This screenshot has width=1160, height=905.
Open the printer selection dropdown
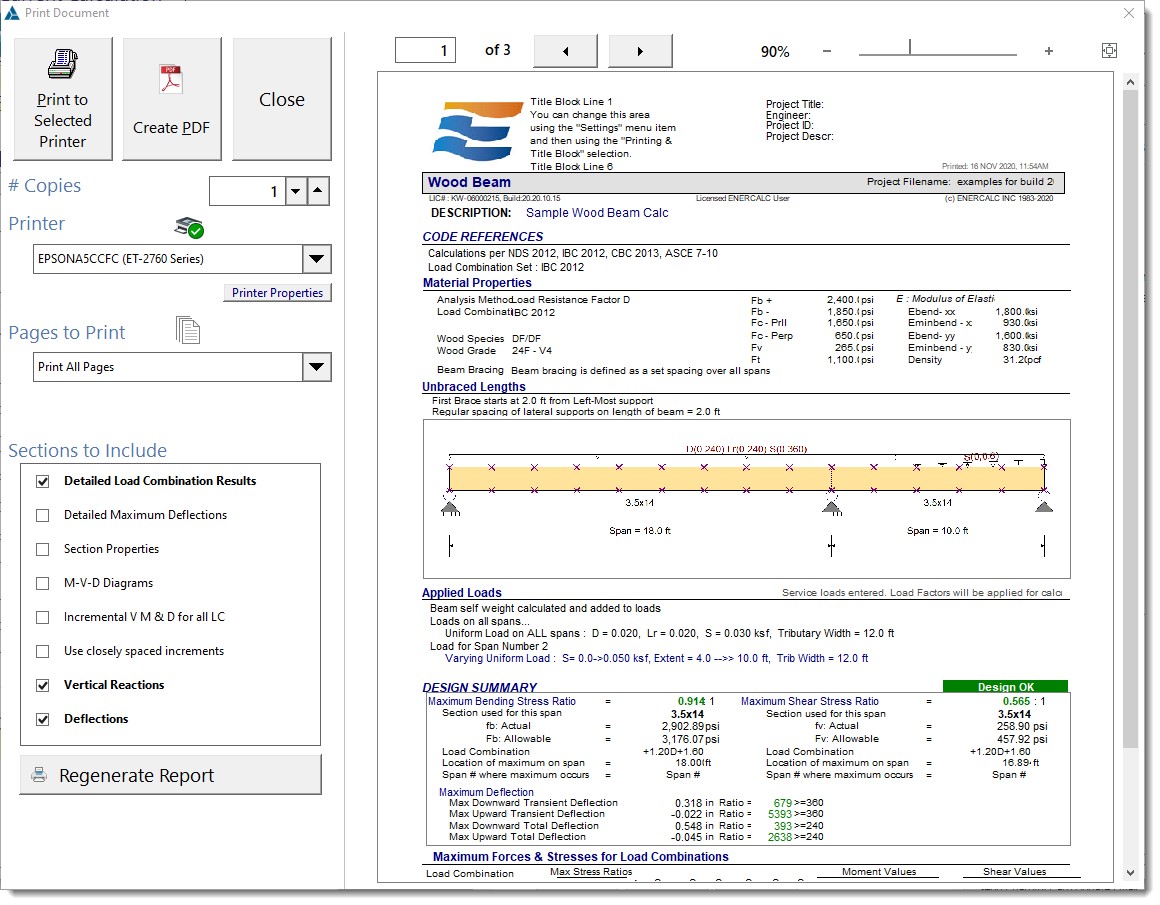pyautogui.click(x=316, y=259)
